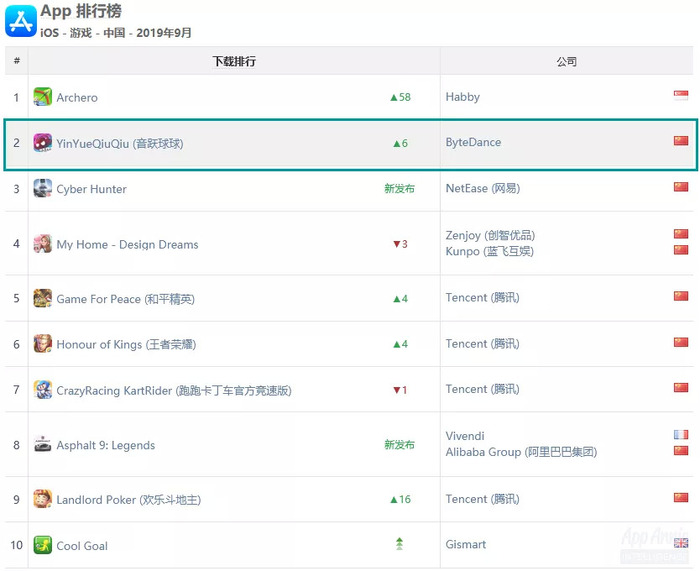Click the ▲6 rank change for YinYueQiuQiu
700x571 pixels.
tap(400, 143)
